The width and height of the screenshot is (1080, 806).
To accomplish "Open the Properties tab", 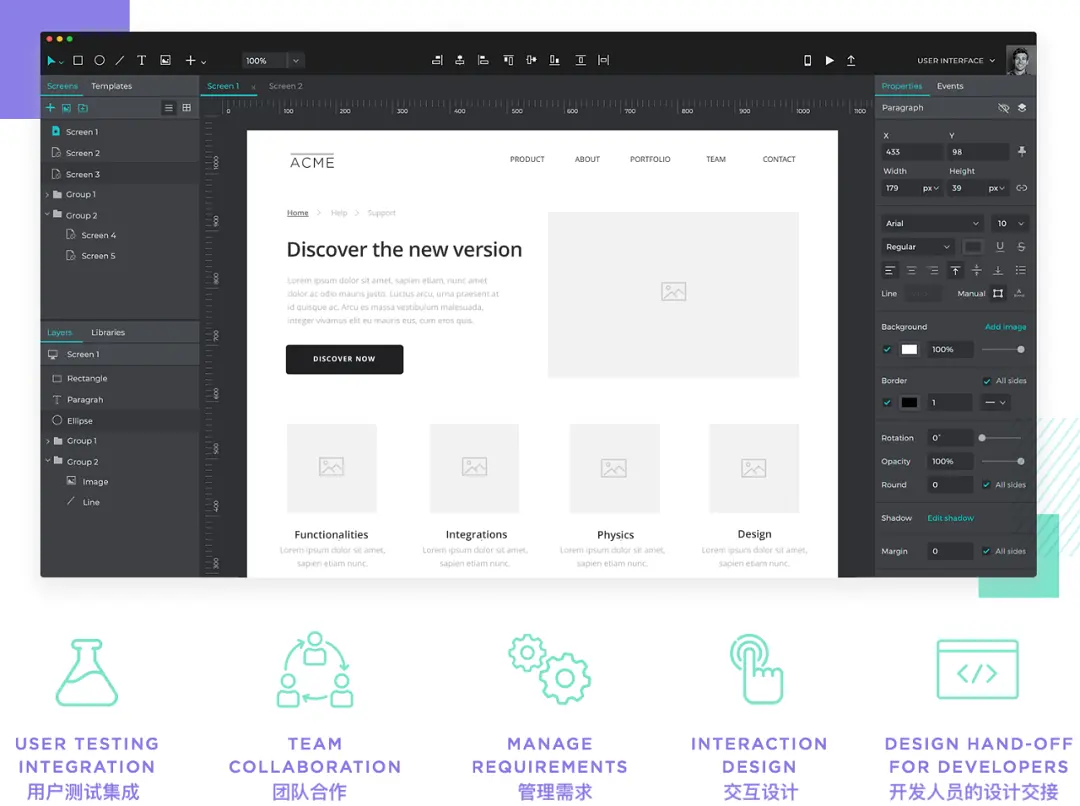I will (x=902, y=86).
